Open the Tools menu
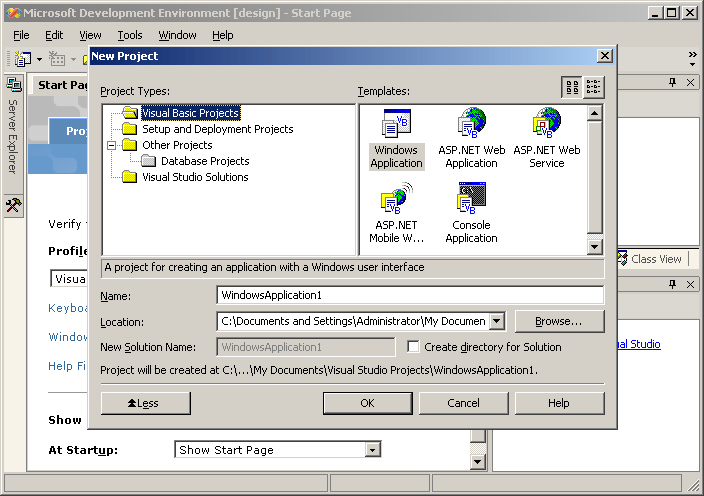Screen dimensions: 704x496 pyautogui.click(x=130, y=35)
